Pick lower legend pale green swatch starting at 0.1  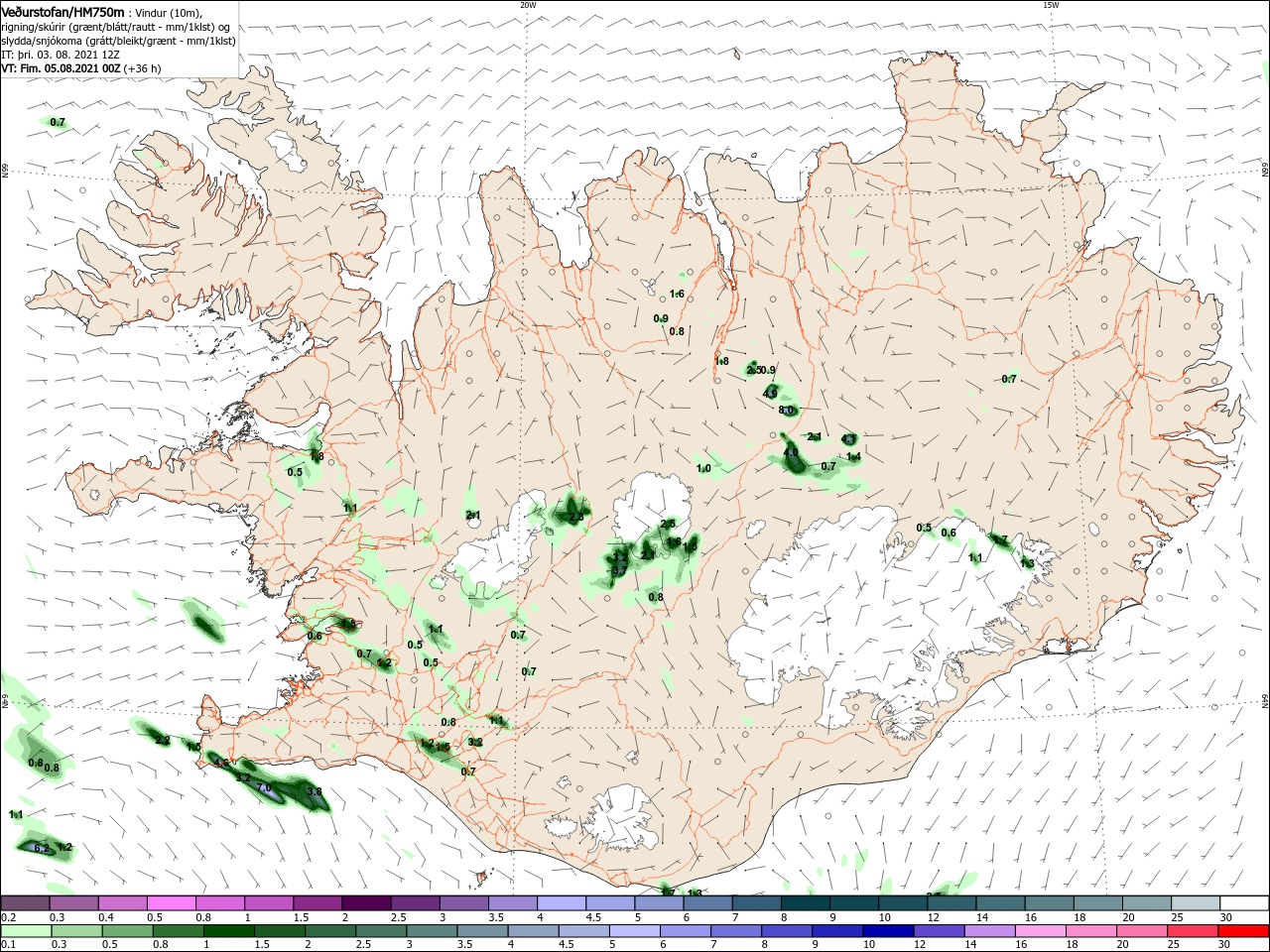click(25, 931)
